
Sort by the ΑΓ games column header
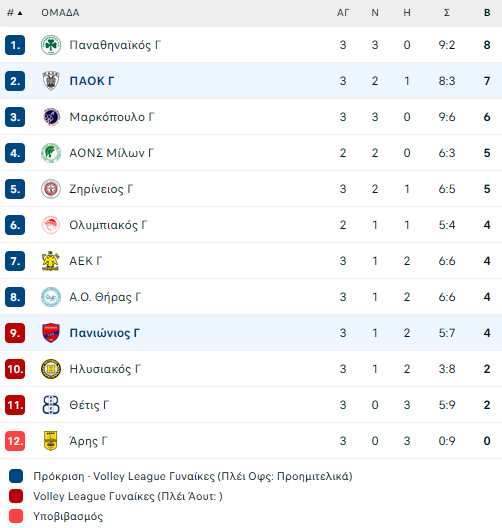[343, 13]
